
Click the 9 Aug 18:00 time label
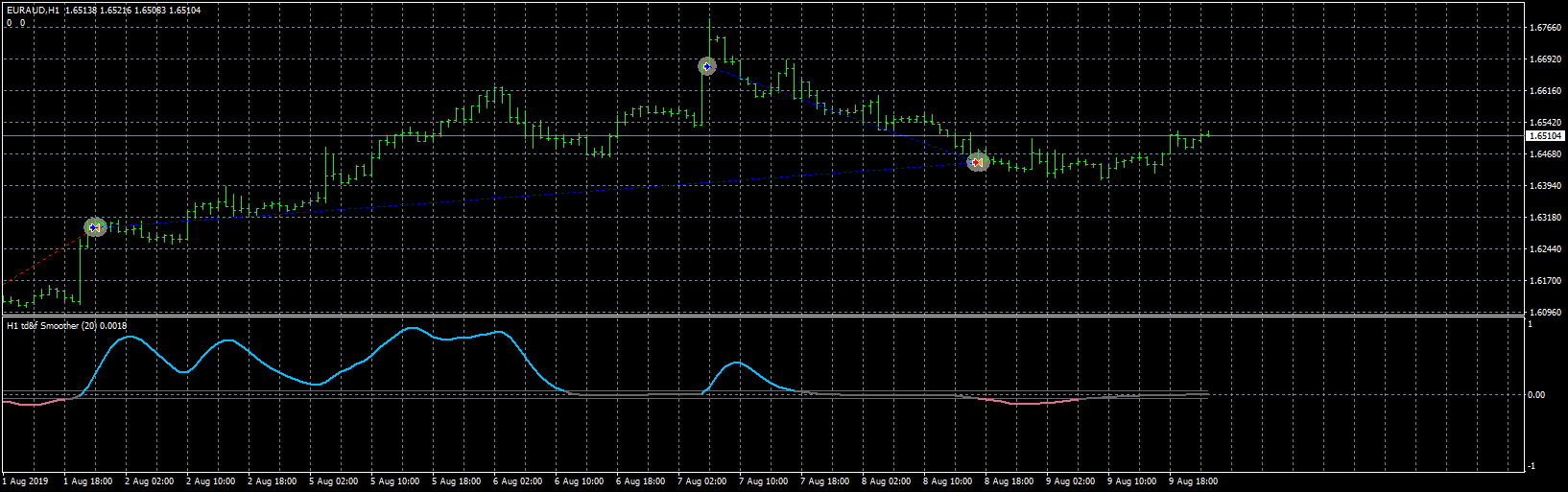coord(1194,481)
